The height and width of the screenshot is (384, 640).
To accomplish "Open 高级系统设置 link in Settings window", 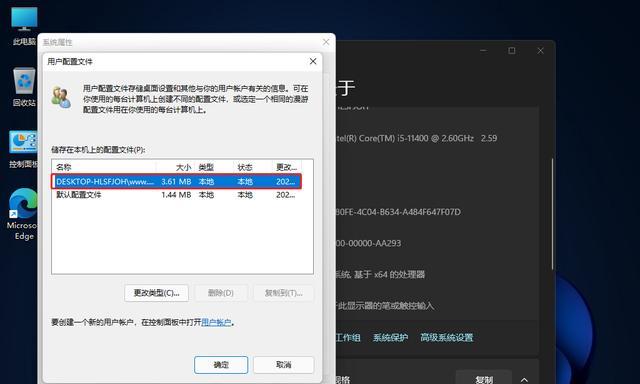I will 447,337.
